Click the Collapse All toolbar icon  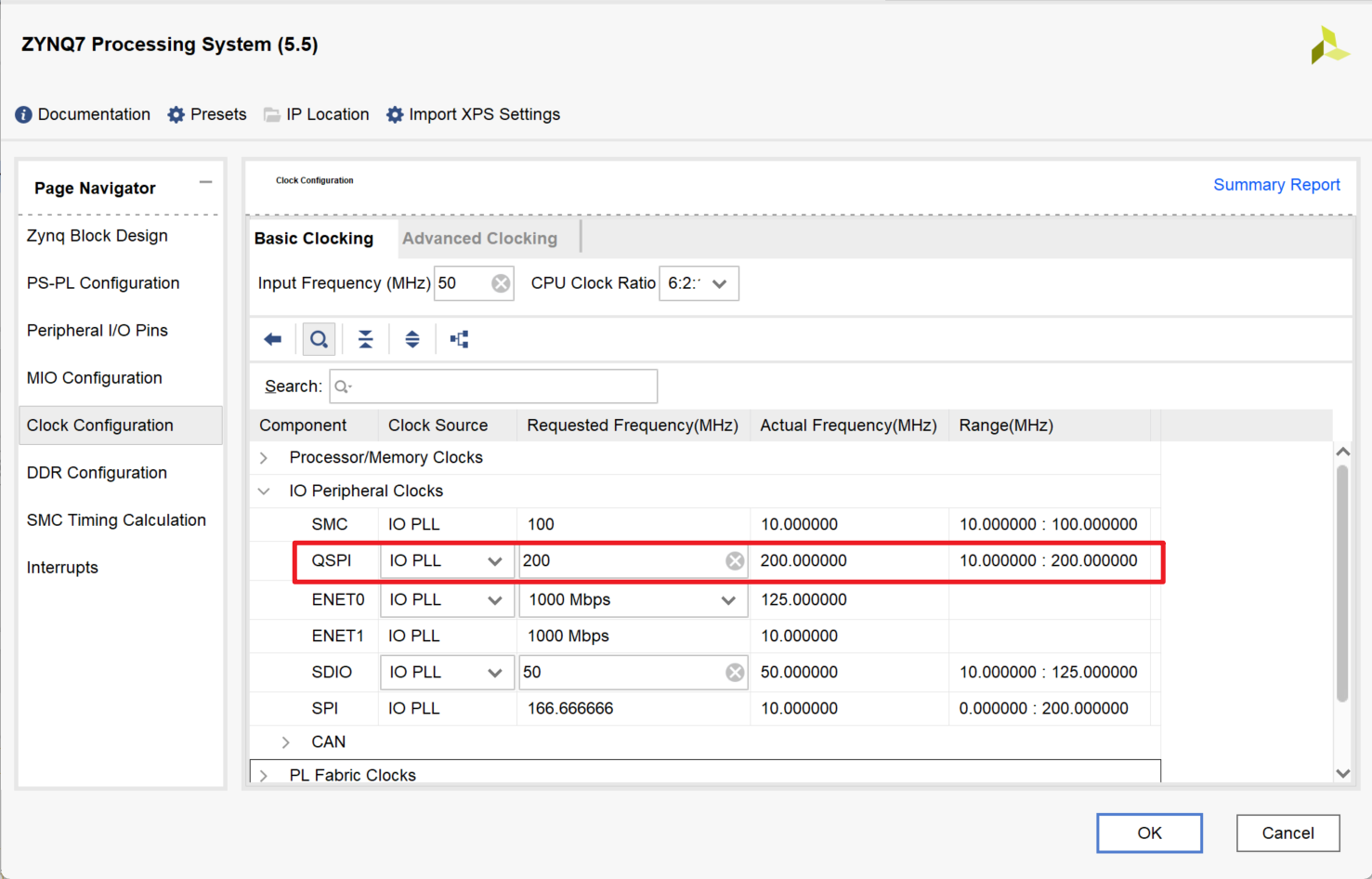point(366,339)
